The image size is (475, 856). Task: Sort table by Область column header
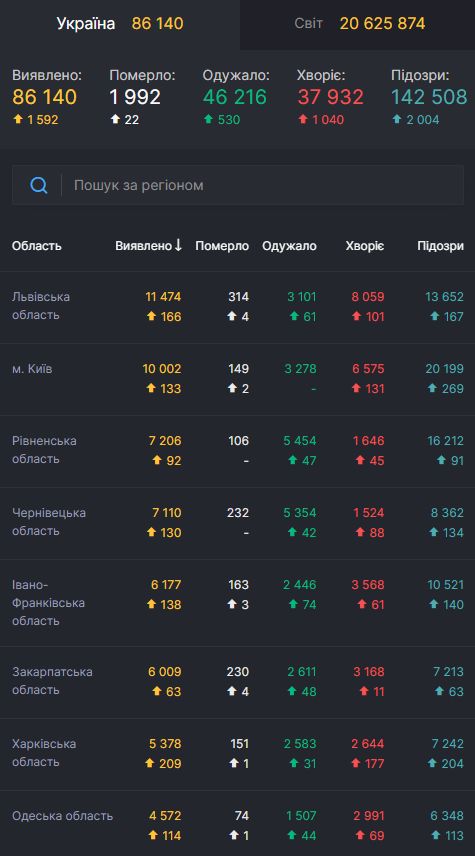coord(37,246)
